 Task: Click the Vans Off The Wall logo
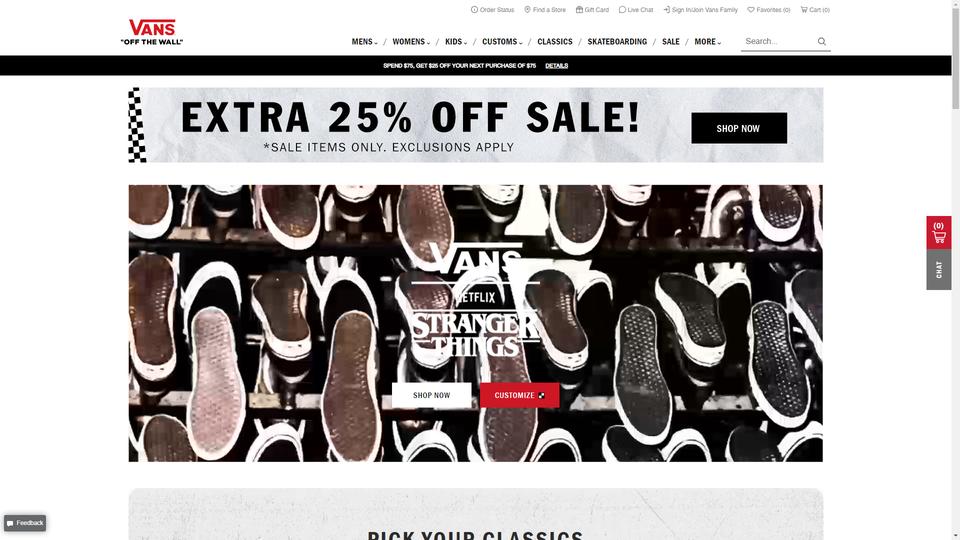[152, 32]
